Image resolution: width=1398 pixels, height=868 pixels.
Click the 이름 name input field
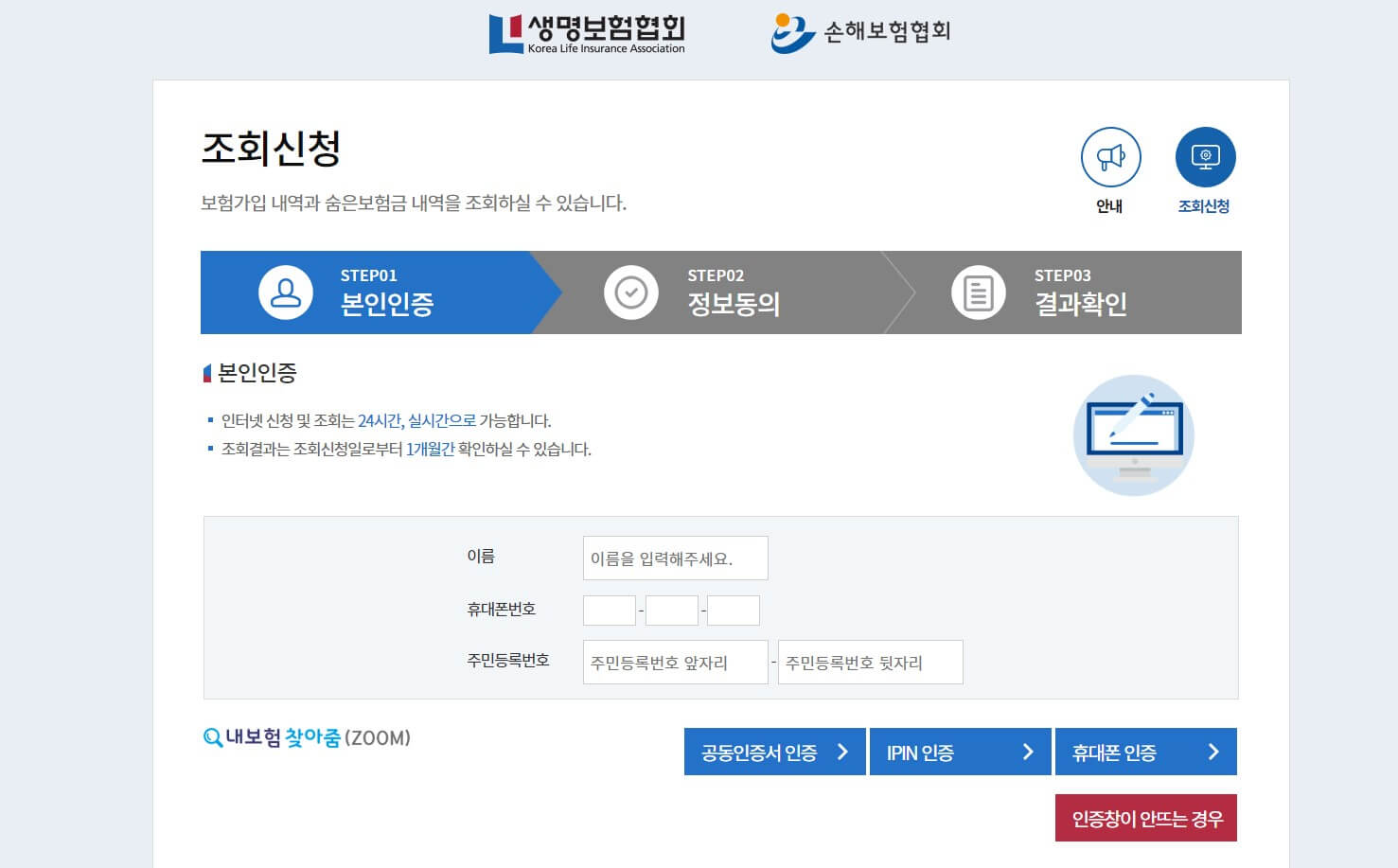click(675, 558)
